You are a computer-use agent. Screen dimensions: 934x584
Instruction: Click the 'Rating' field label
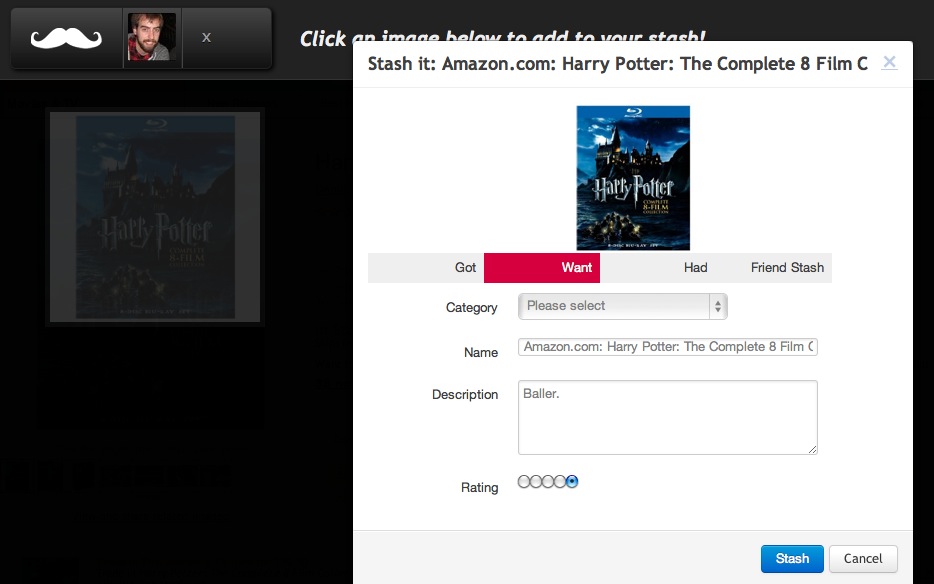[x=480, y=487]
